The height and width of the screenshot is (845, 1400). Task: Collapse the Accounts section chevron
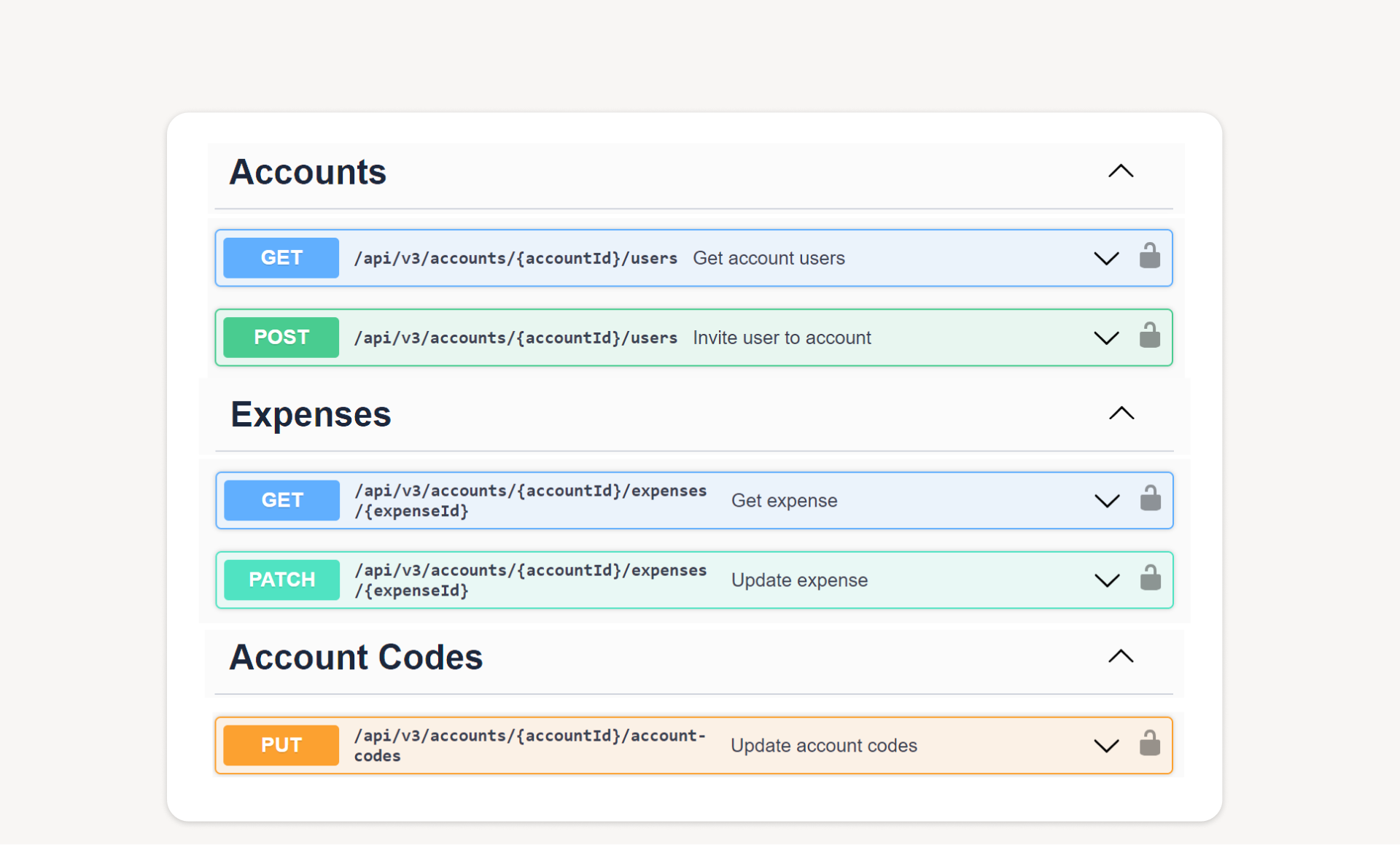pos(1121,171)
